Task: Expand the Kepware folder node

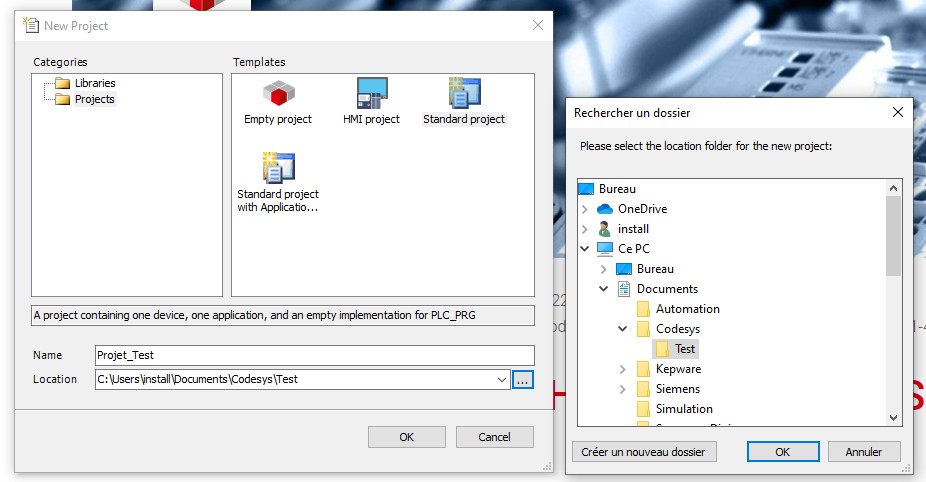Action: 623,369
